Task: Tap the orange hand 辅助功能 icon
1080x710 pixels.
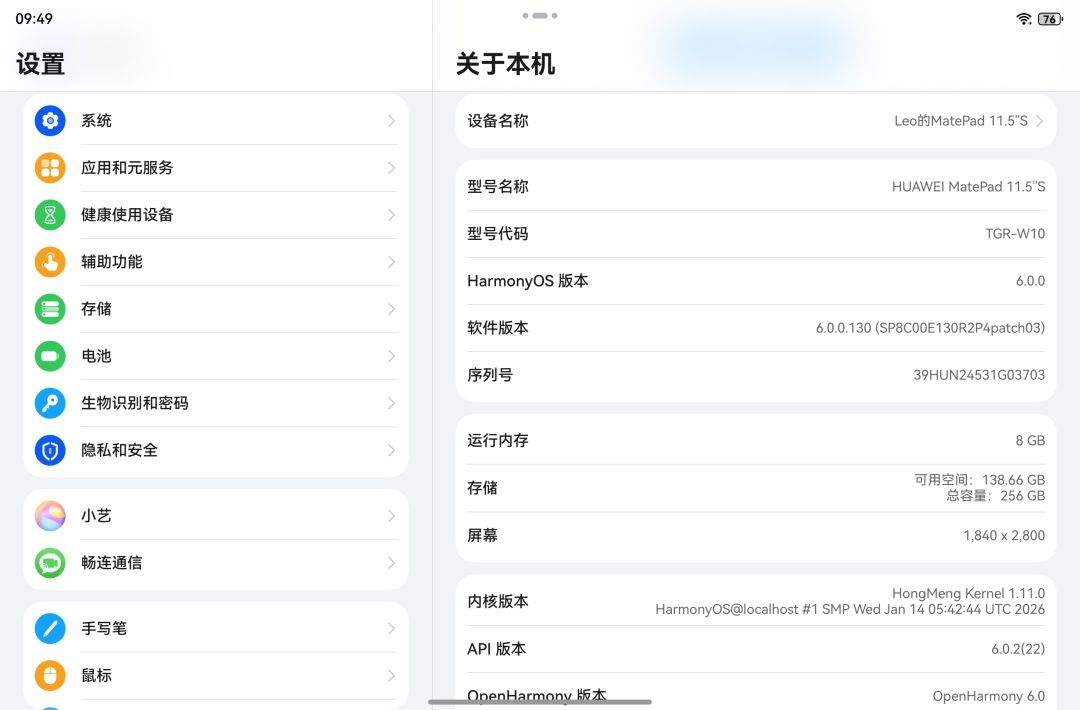Action: (x=50, y=262)
